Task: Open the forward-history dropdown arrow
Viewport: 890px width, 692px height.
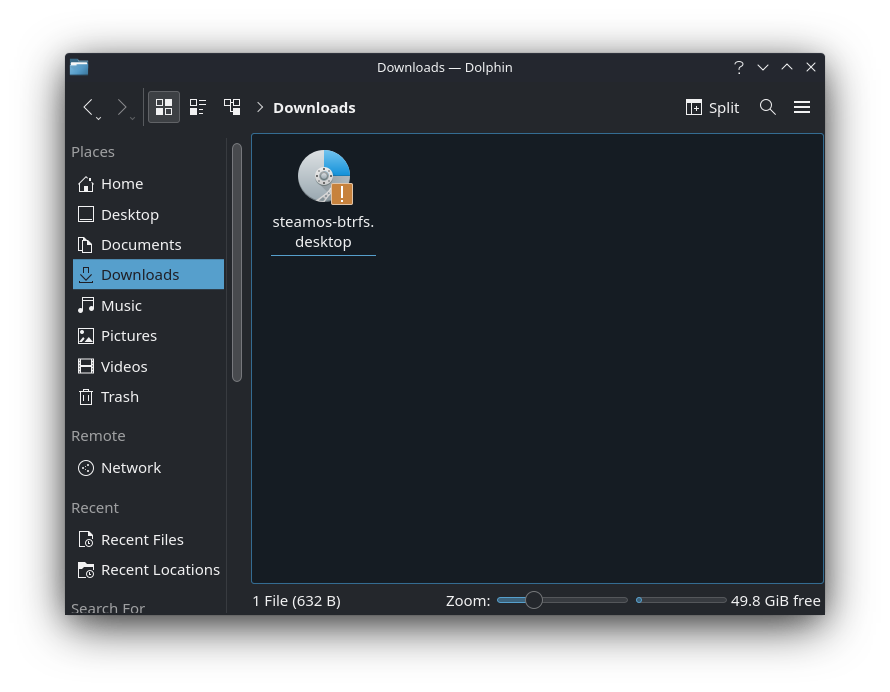Action: click(x=132, y=118)
